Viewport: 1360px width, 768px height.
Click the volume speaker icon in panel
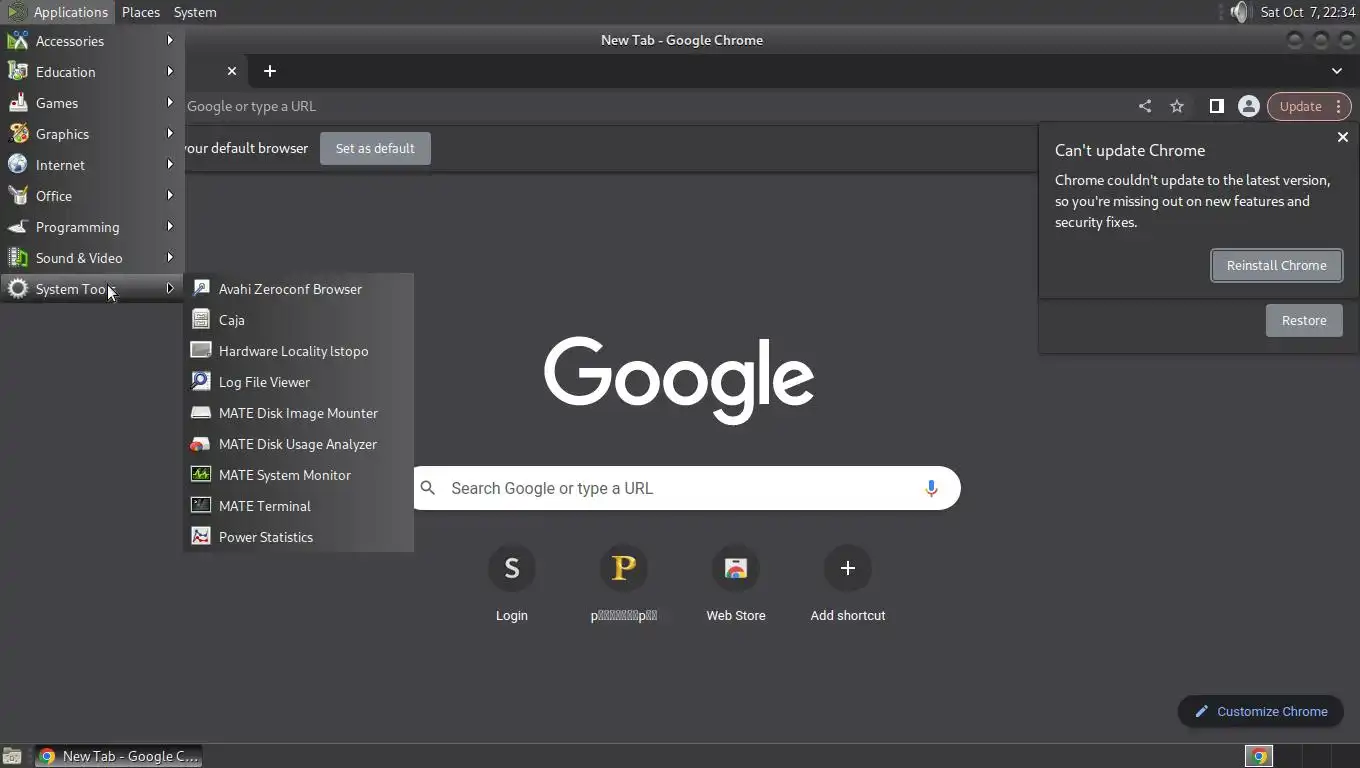pyautogui.click(x=1239, y=12)
